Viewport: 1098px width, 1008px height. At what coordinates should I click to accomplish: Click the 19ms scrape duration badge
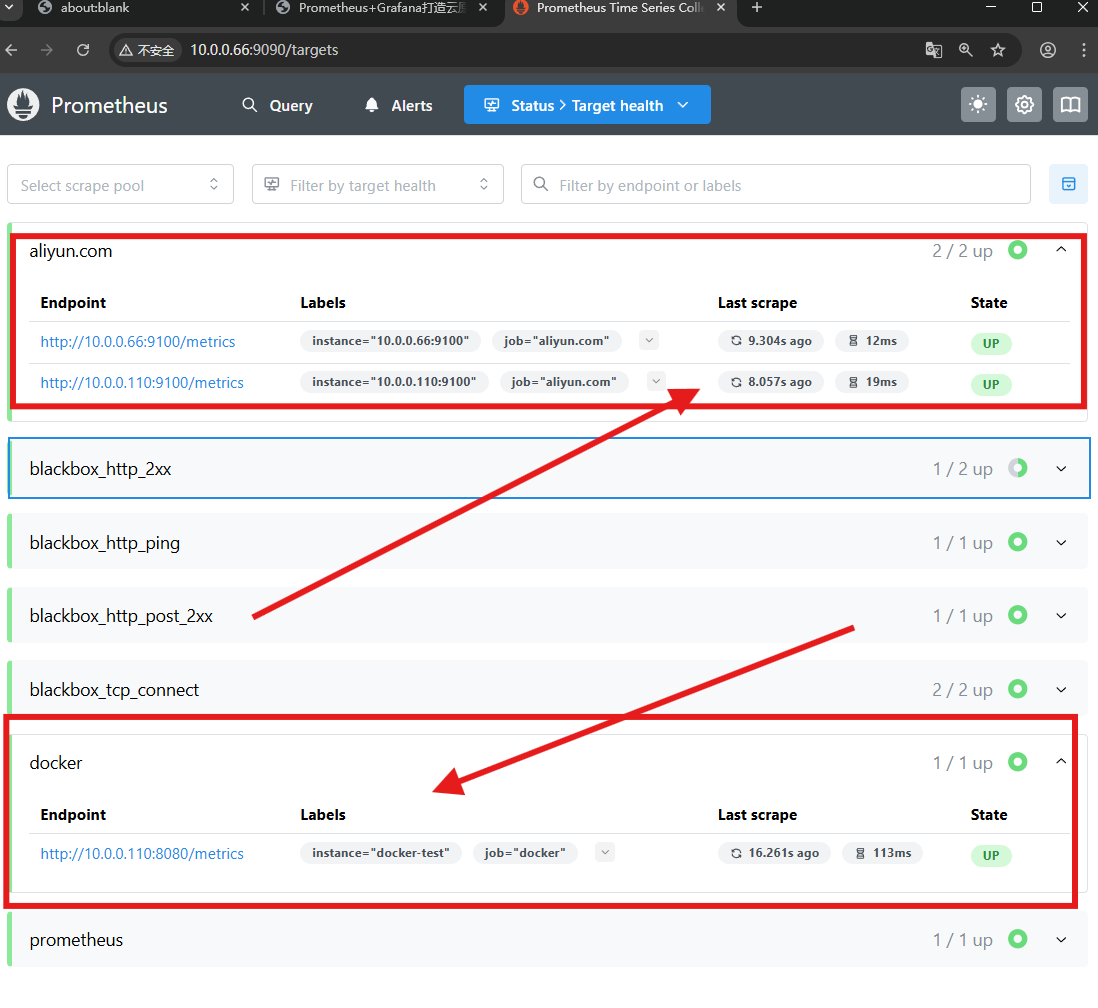(x=873, y=382)
